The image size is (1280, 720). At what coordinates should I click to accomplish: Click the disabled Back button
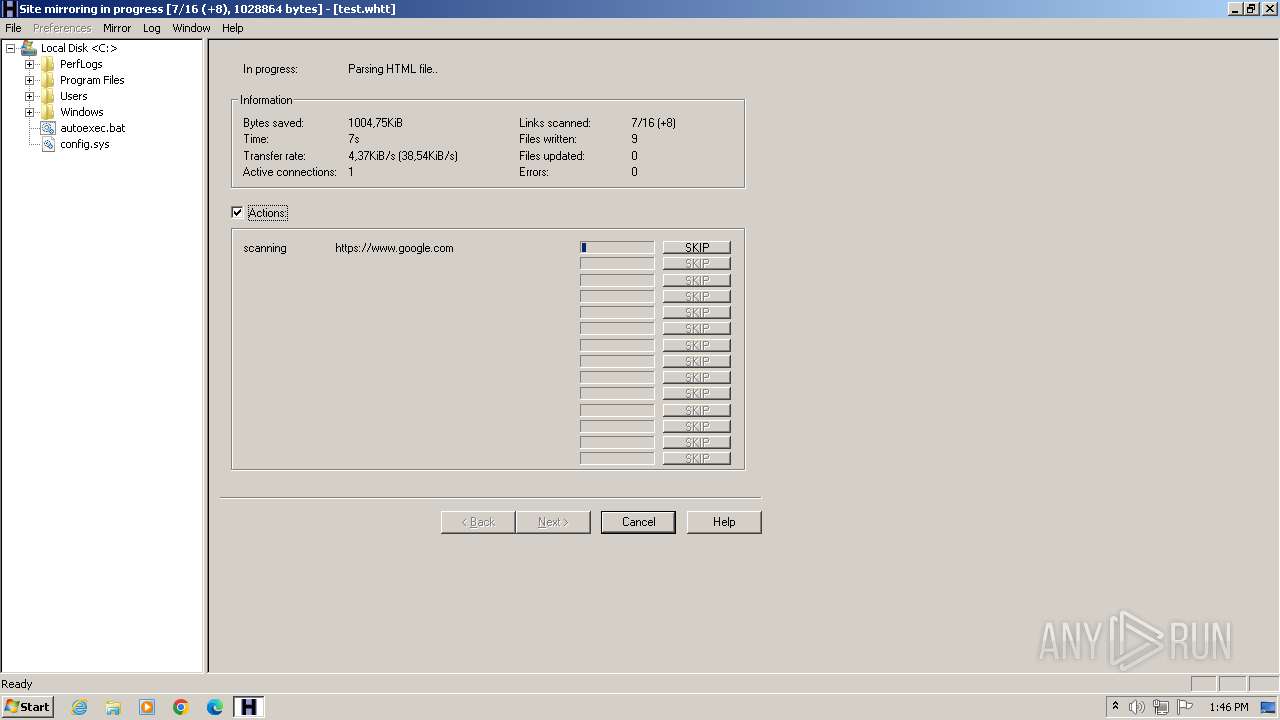478,522
